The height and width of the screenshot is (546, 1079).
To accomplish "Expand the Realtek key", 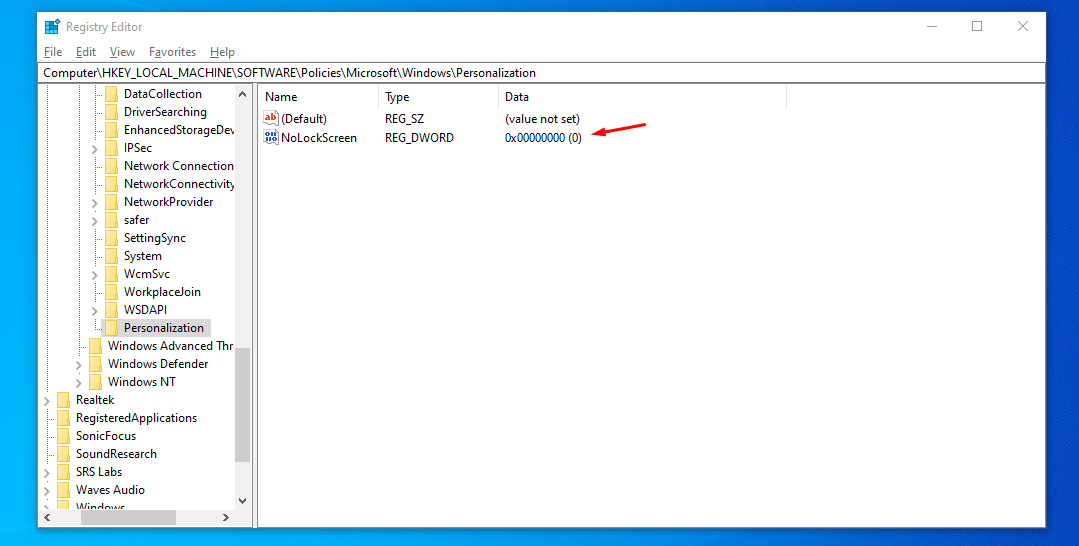I will 46,400.
